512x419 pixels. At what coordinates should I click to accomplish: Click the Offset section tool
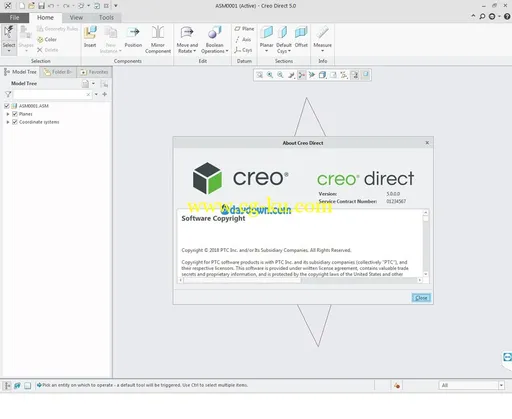tap(301, 37)
